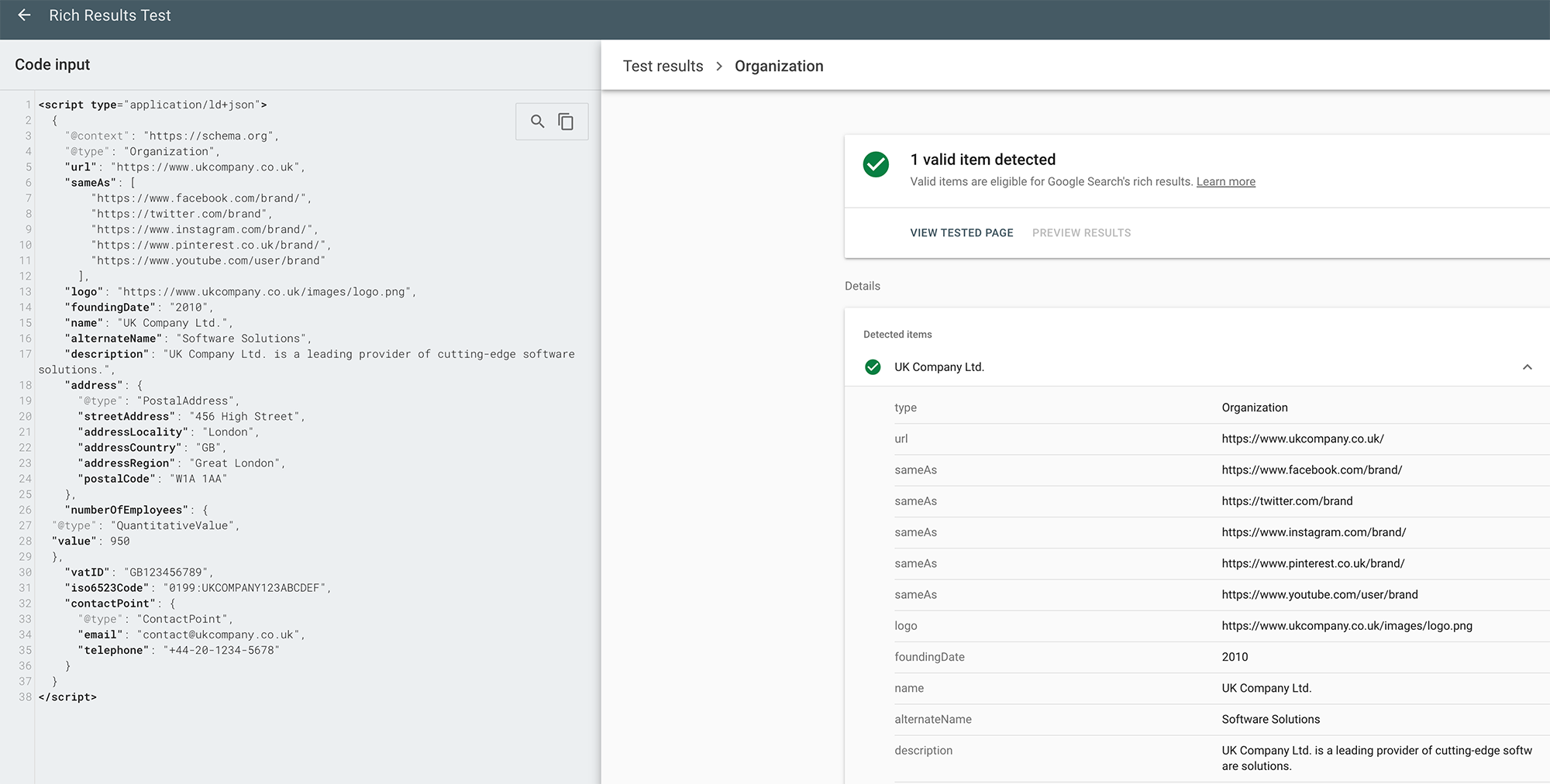Viewport: 1550px width, 784px height.
Task: Collapse the UK Company Ltd. detected item
Action: 1528,366
